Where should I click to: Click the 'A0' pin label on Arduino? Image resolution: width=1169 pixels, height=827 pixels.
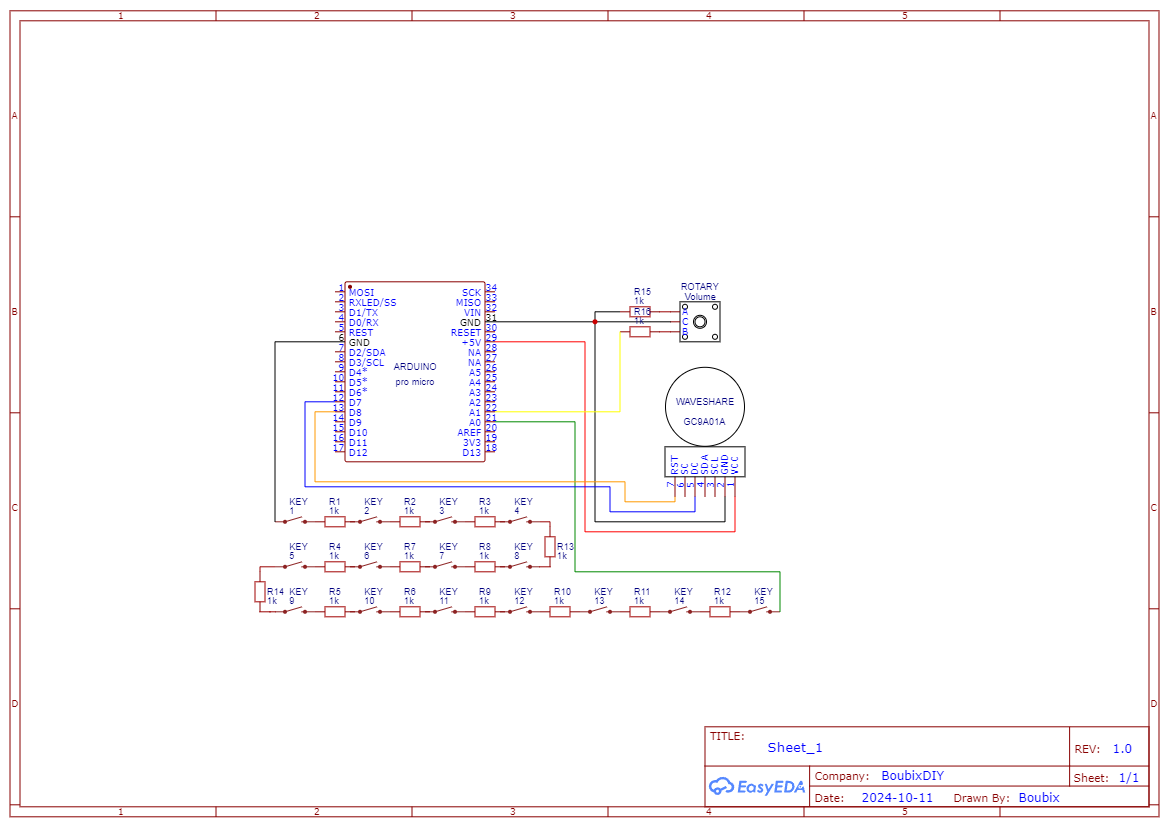click(x=475, y=423)
